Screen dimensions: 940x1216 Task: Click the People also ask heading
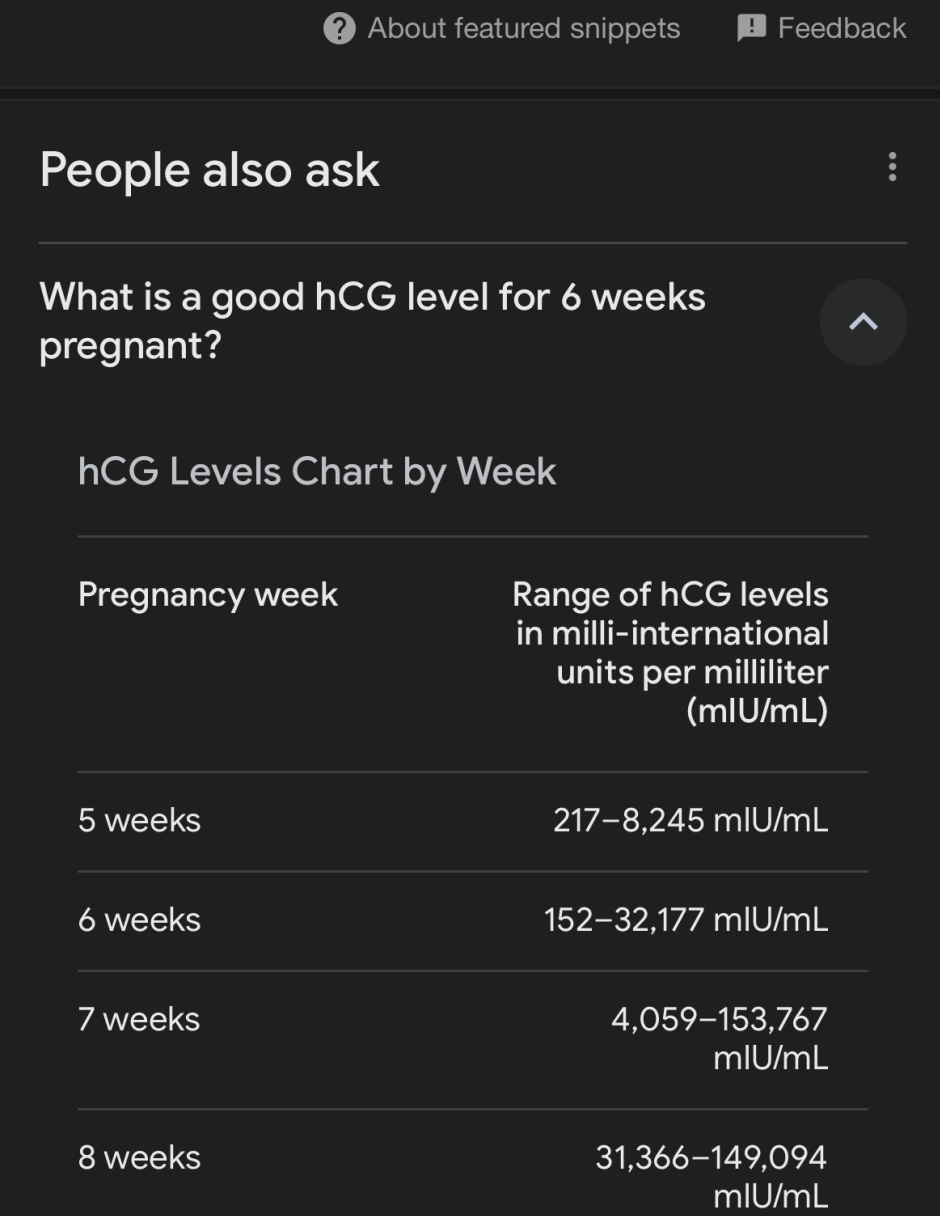click(210, 169)
